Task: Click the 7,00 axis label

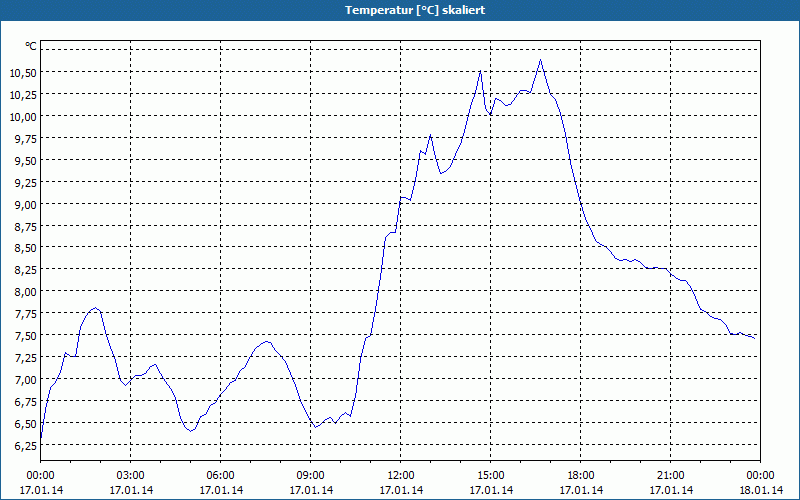Action: tap(25, 380)
